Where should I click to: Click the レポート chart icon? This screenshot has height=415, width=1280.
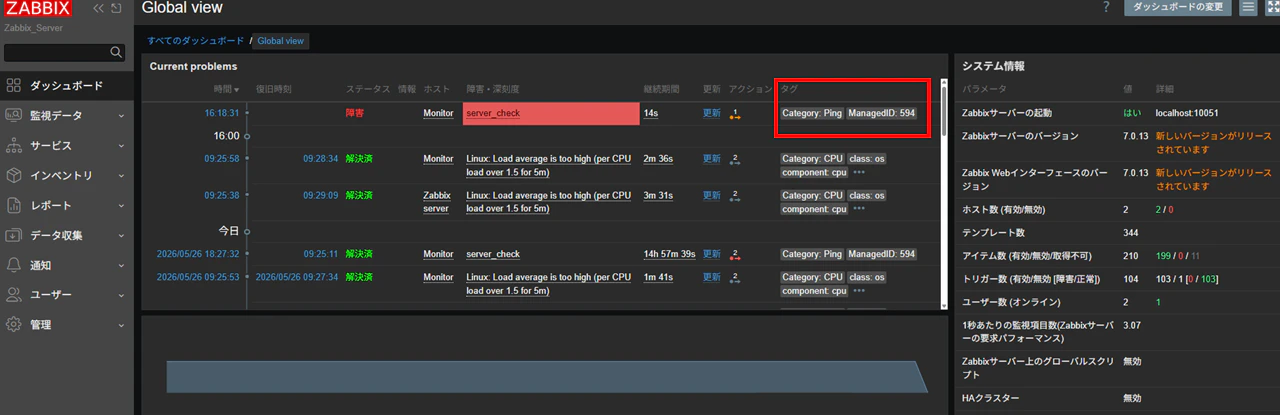(x=14, y=206)
